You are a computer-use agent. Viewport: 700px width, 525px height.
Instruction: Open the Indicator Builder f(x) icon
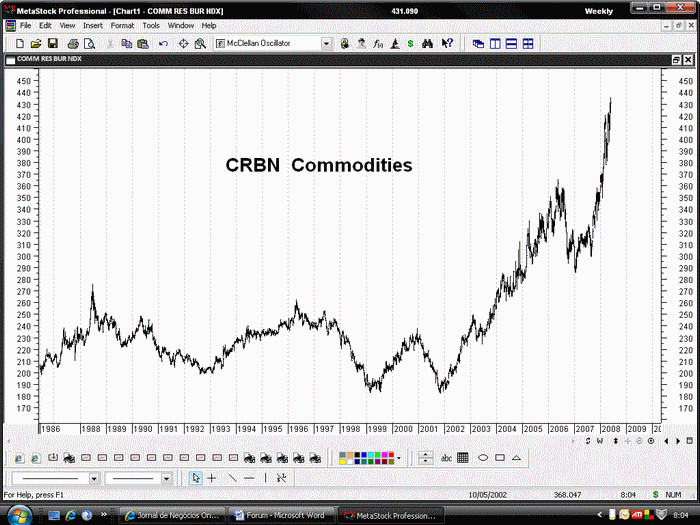[378, 44]
